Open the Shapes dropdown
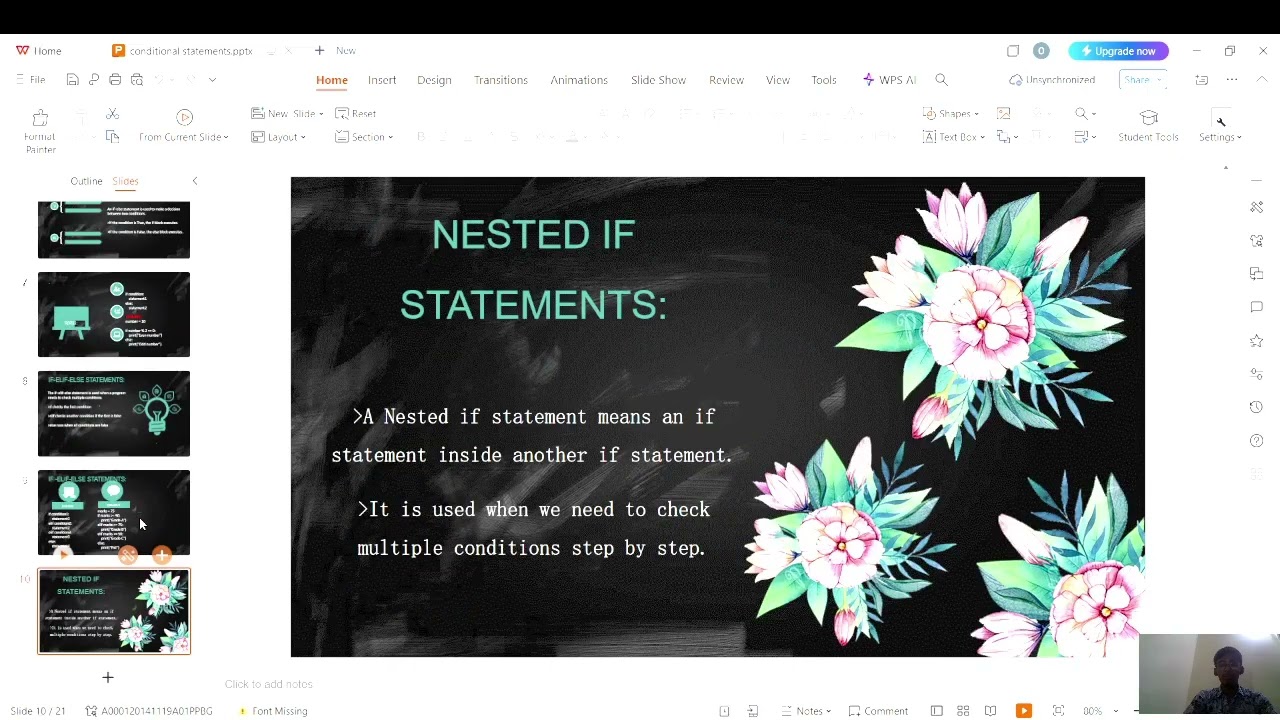The height and width of the screenshot is (720, 1280). tap(951, 114)
